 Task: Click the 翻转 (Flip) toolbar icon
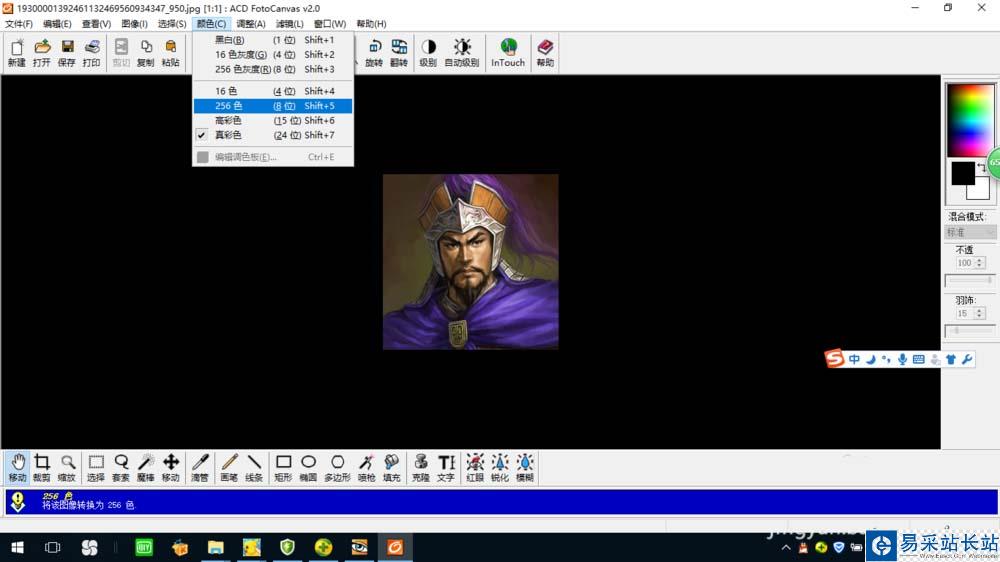[399, 53]
